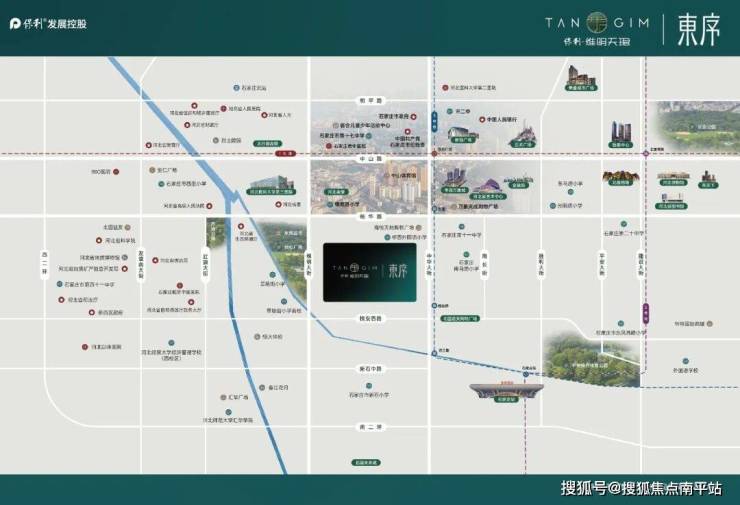Click the red metro line tag on 中山路 west
This screenshot has height=505, width=740.
(x=285, y=153)
